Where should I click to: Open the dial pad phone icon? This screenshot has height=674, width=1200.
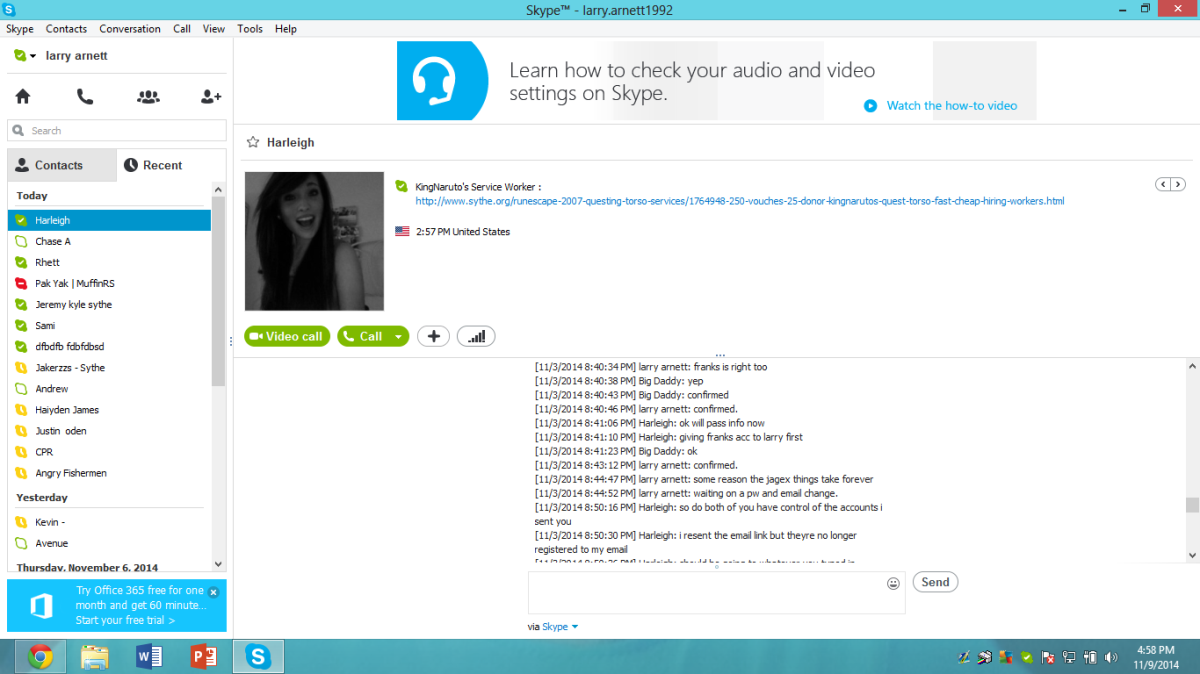(85, 97)
